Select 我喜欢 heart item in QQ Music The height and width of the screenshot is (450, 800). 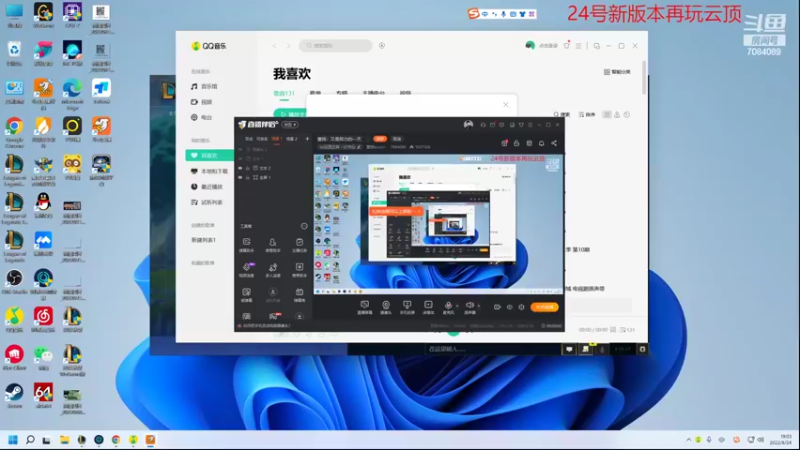click(x=209, y=155)
